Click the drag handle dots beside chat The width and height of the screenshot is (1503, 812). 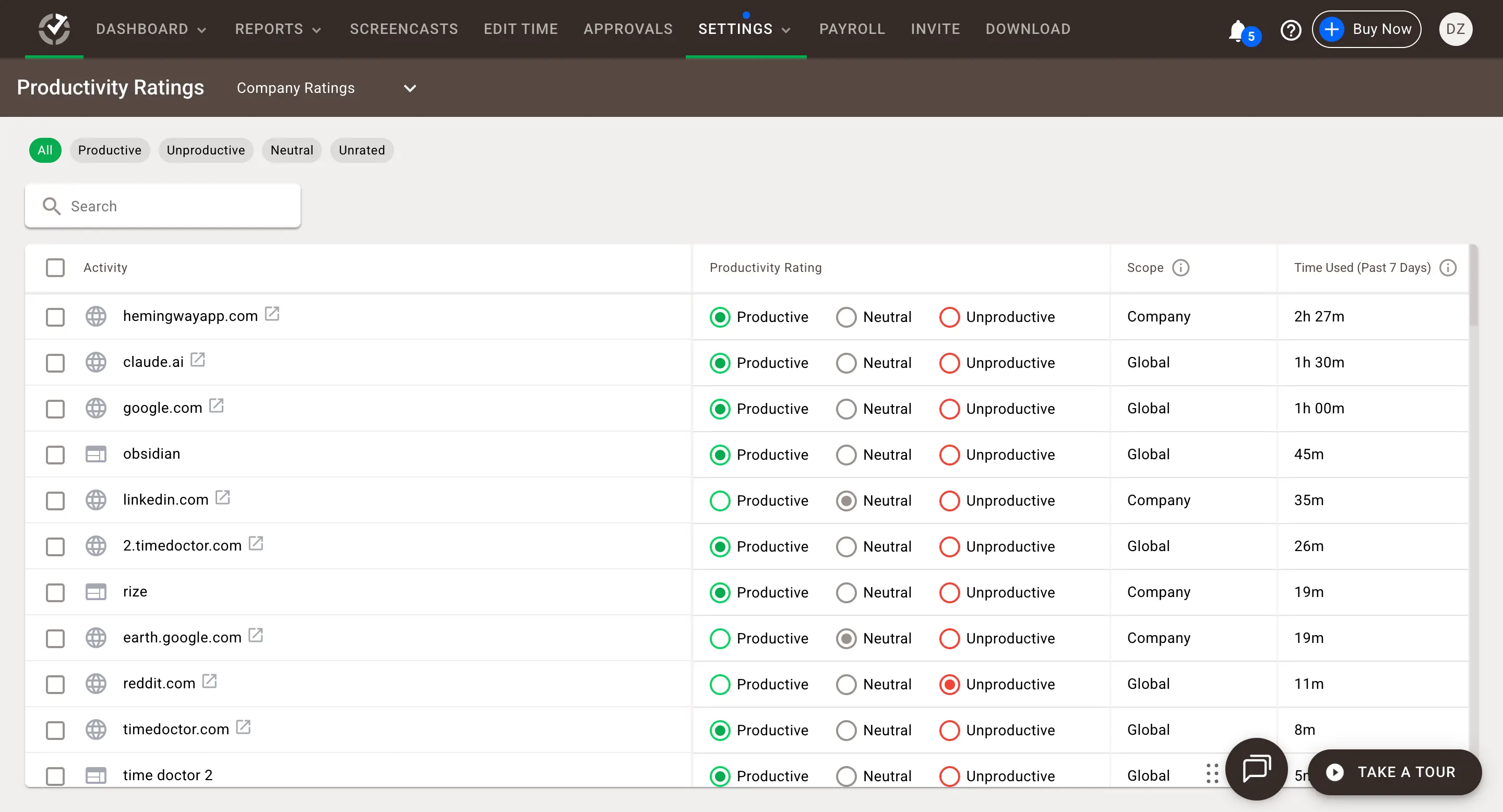pos(1212,773)
